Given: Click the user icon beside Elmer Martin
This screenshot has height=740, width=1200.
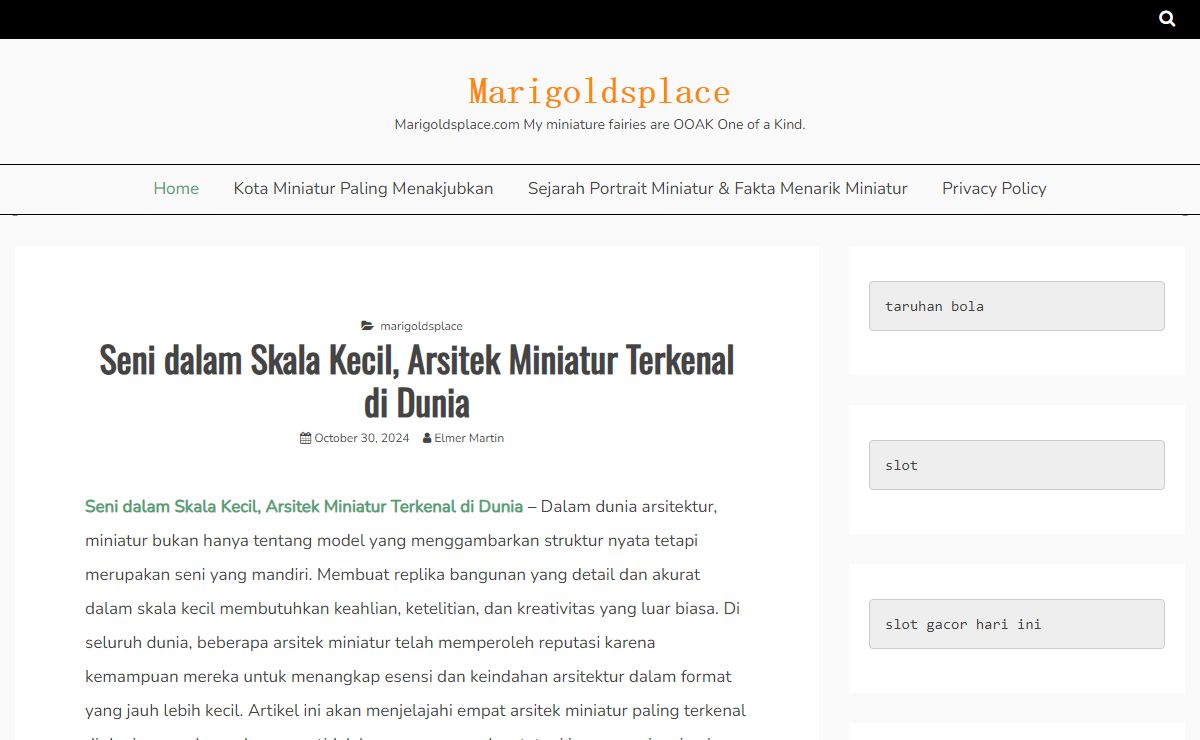Looking at the screenshot, I should [x=427, y=438].
